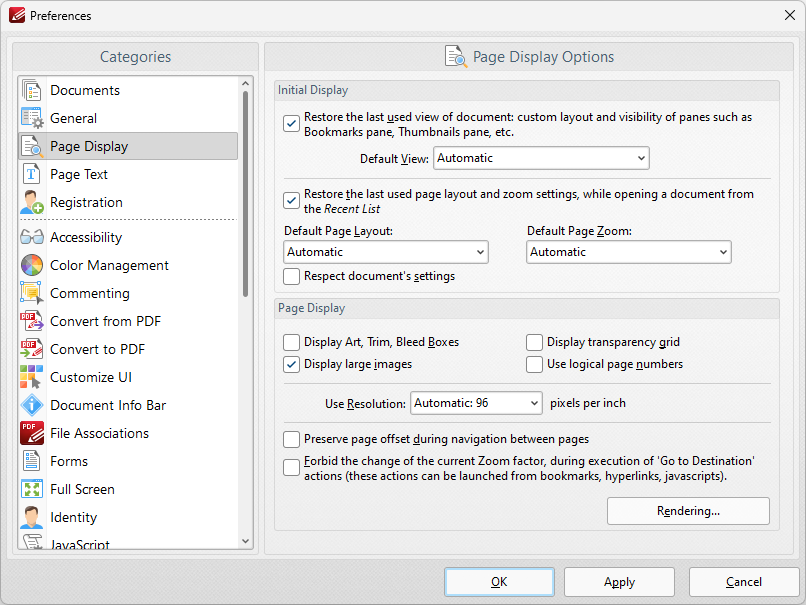Open the Convert to PDF category
The width and height of the screenshot is (806, 605).
tap(129, 349)
